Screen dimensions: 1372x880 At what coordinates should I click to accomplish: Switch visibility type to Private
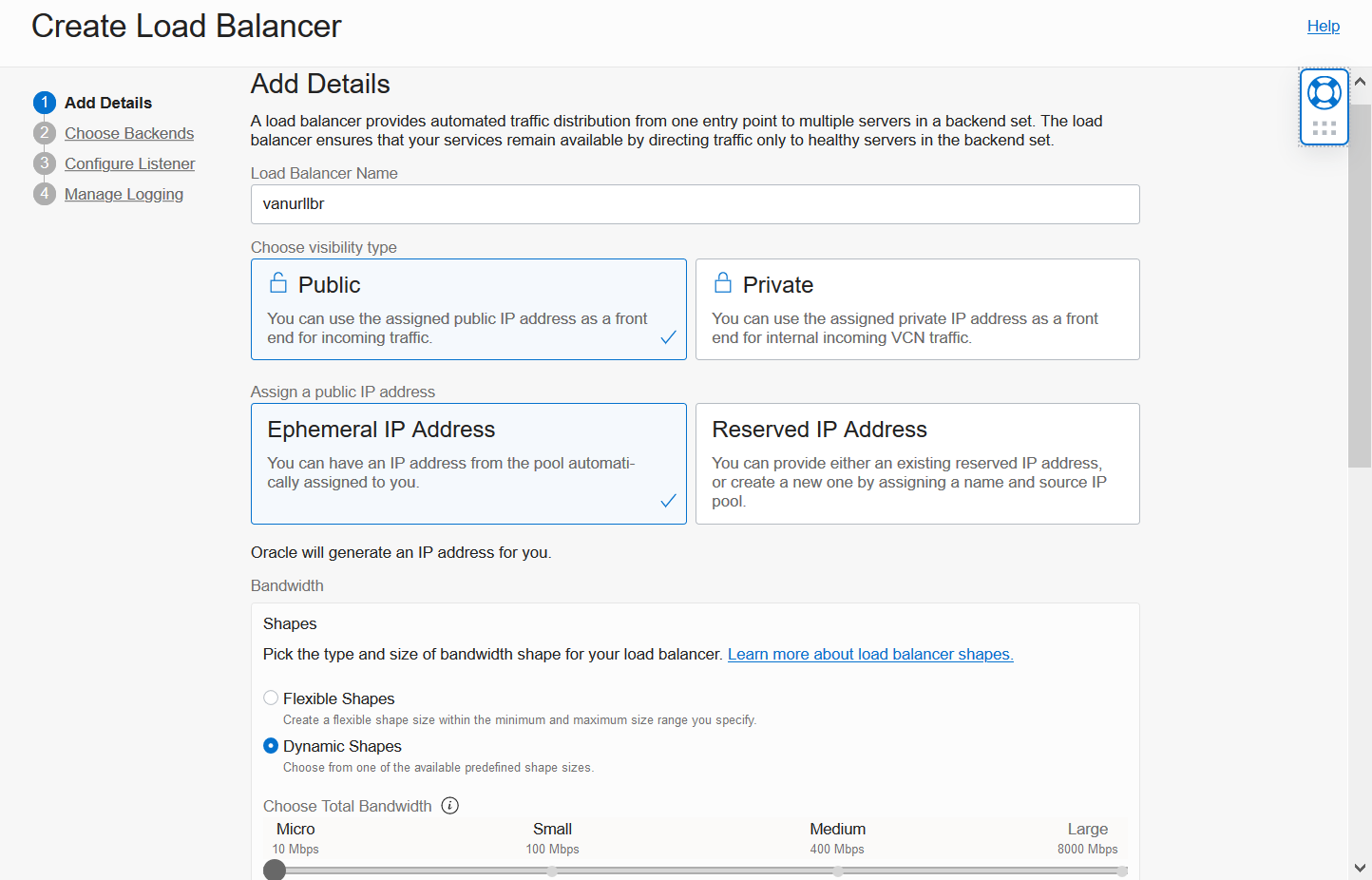coord(917,309)
